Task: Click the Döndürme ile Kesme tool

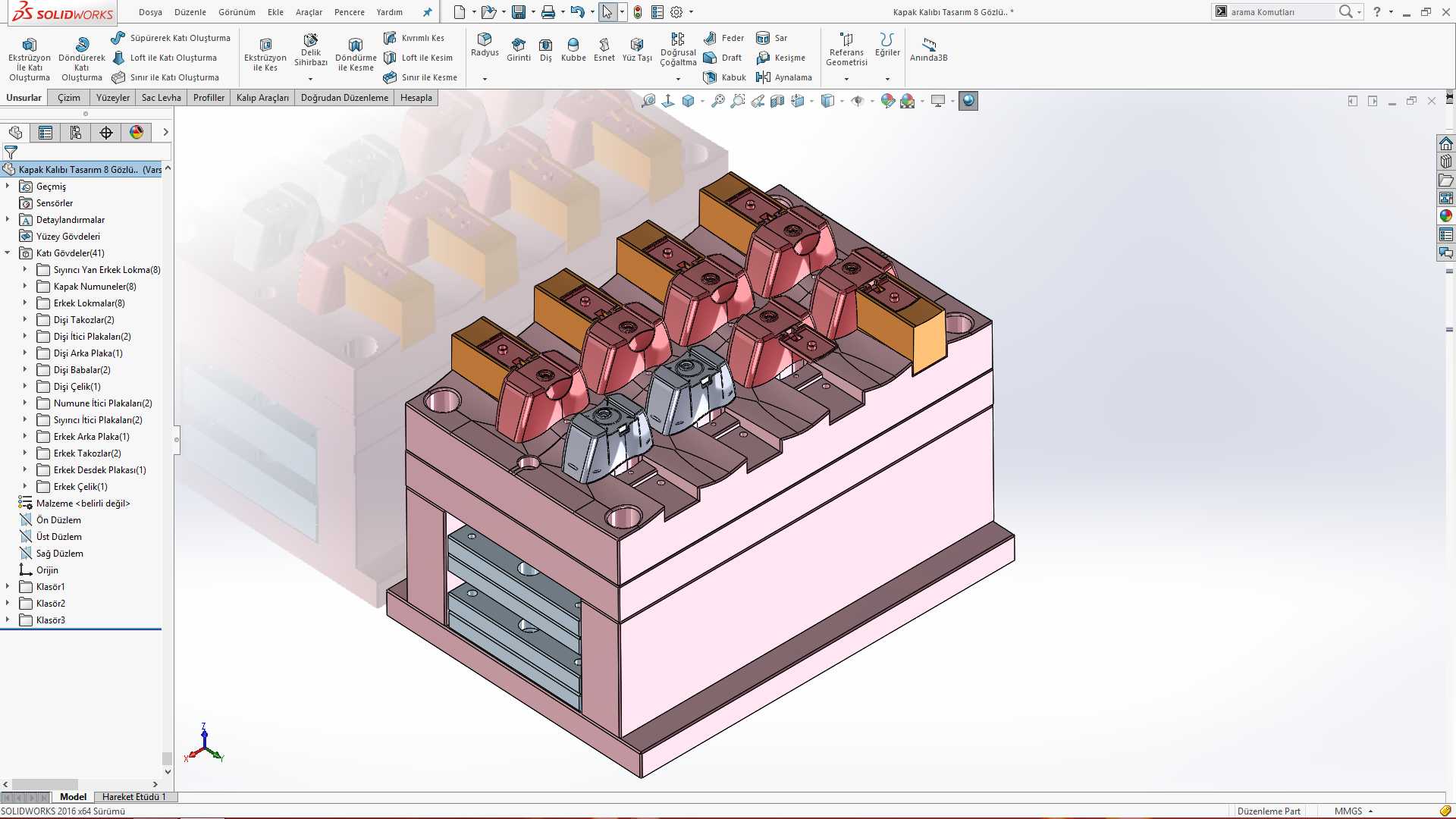Action: coord(356,55)
